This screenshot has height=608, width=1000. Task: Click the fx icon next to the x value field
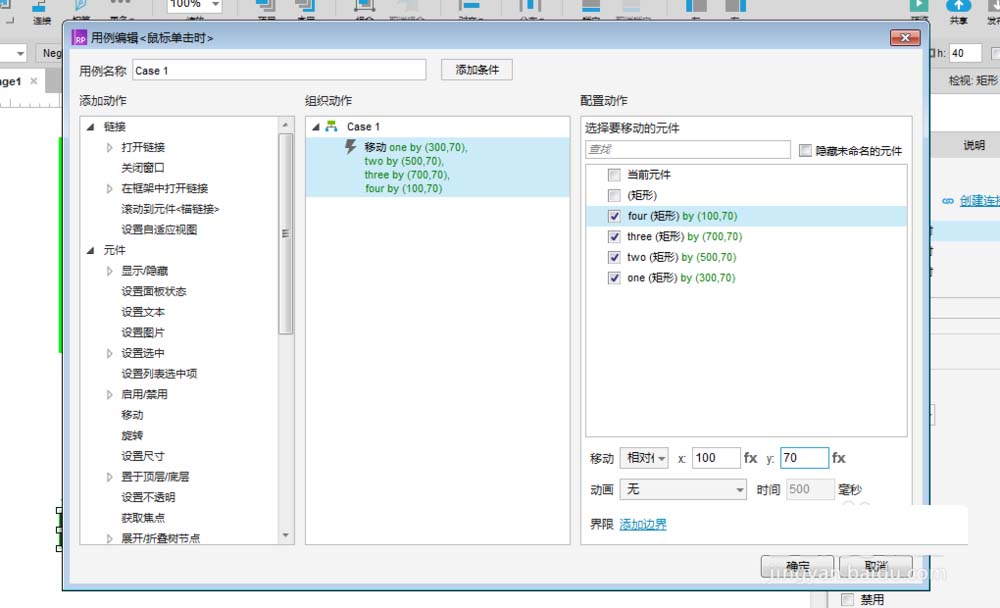click(x=750, y=458)
